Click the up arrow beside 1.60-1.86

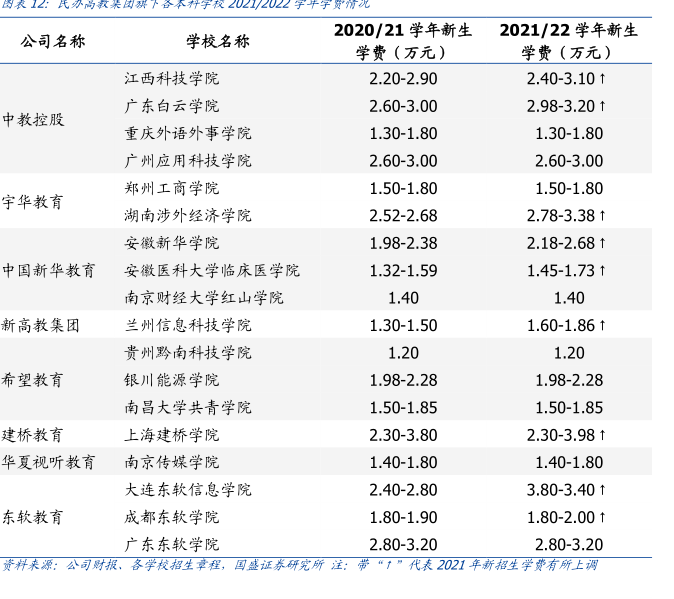[603, 326]
